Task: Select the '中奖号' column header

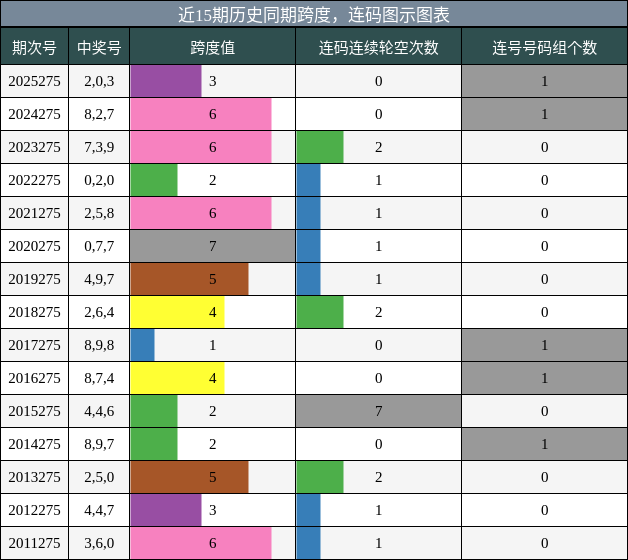Action: [x=99, y=48]
